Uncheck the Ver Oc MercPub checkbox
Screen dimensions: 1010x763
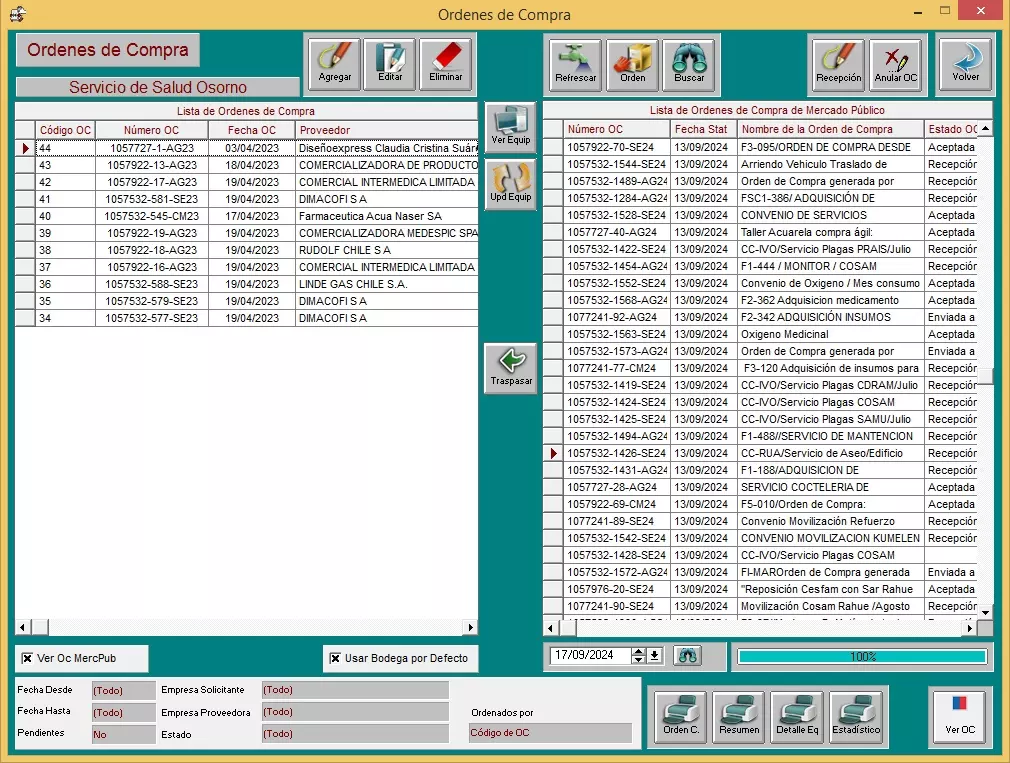point(28,658)
